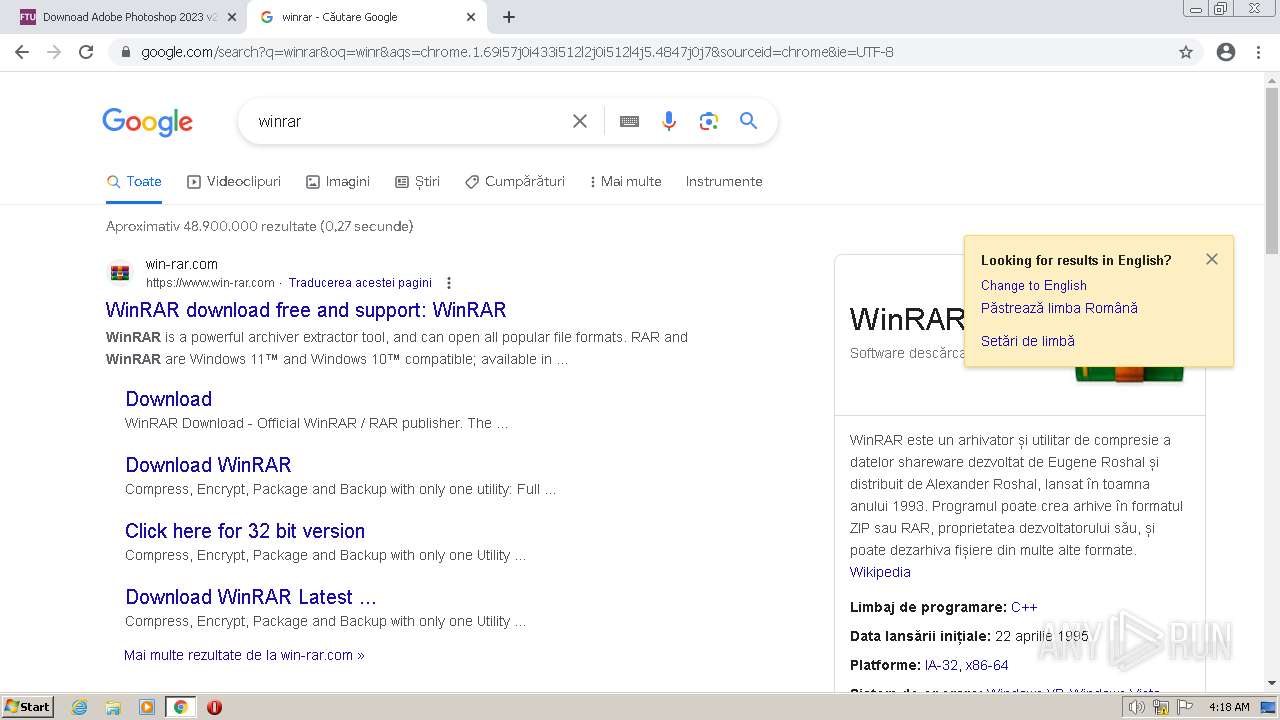Click the WinRAR title in knowledge panel
The width and height of the screenshot is (1280, 720).
[908, 318]
